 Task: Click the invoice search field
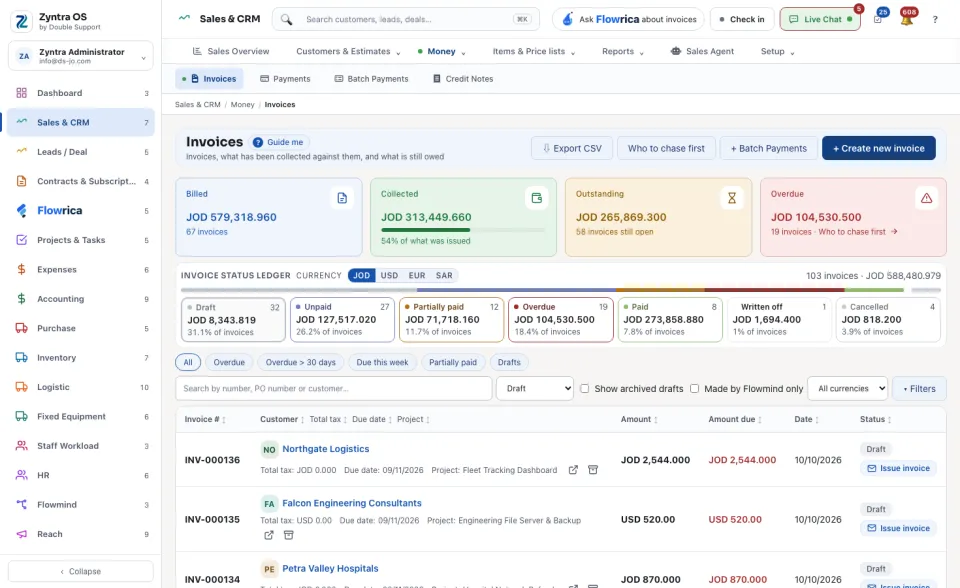coord(334,388)
